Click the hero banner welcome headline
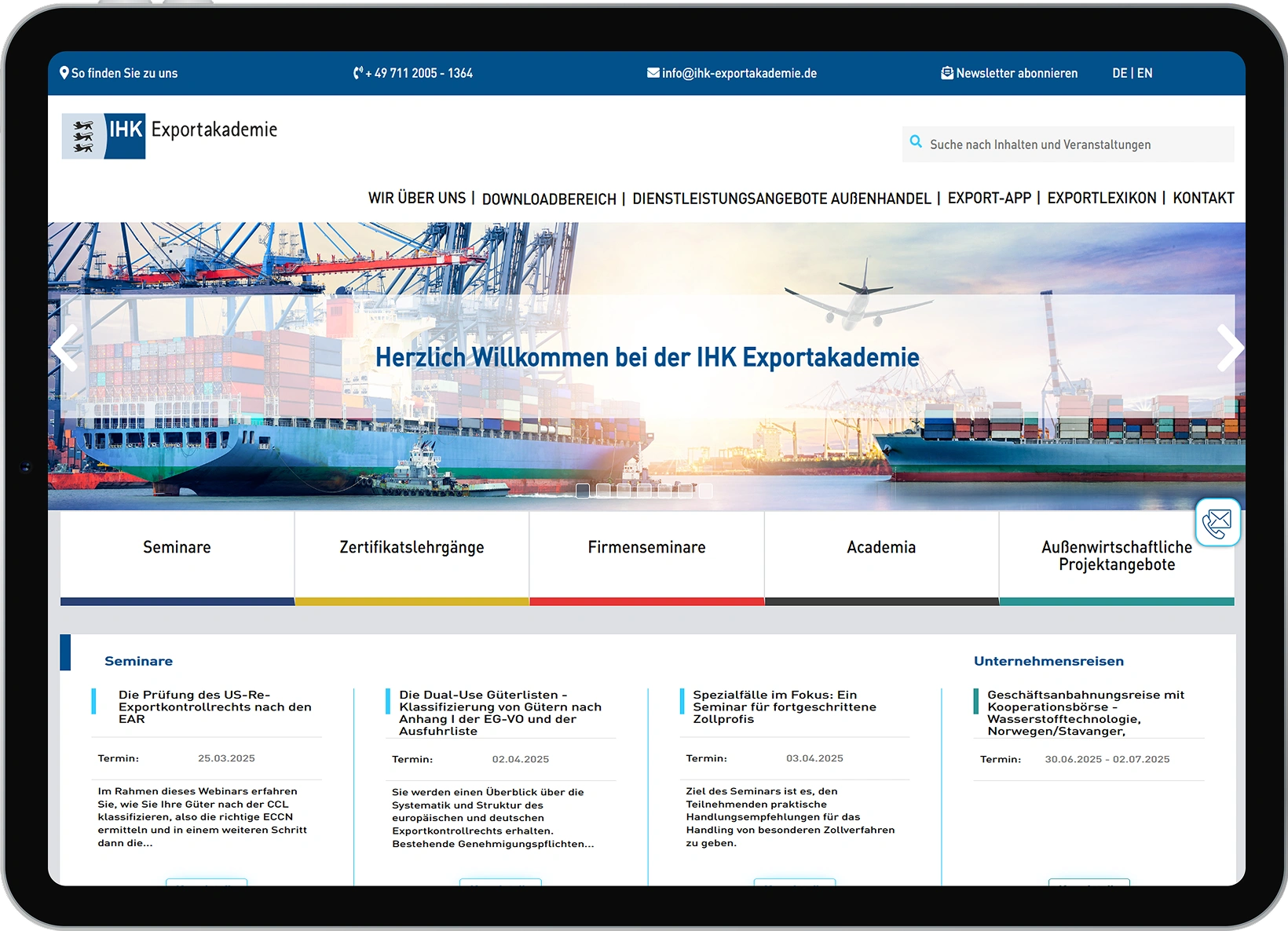 point(647,357)
